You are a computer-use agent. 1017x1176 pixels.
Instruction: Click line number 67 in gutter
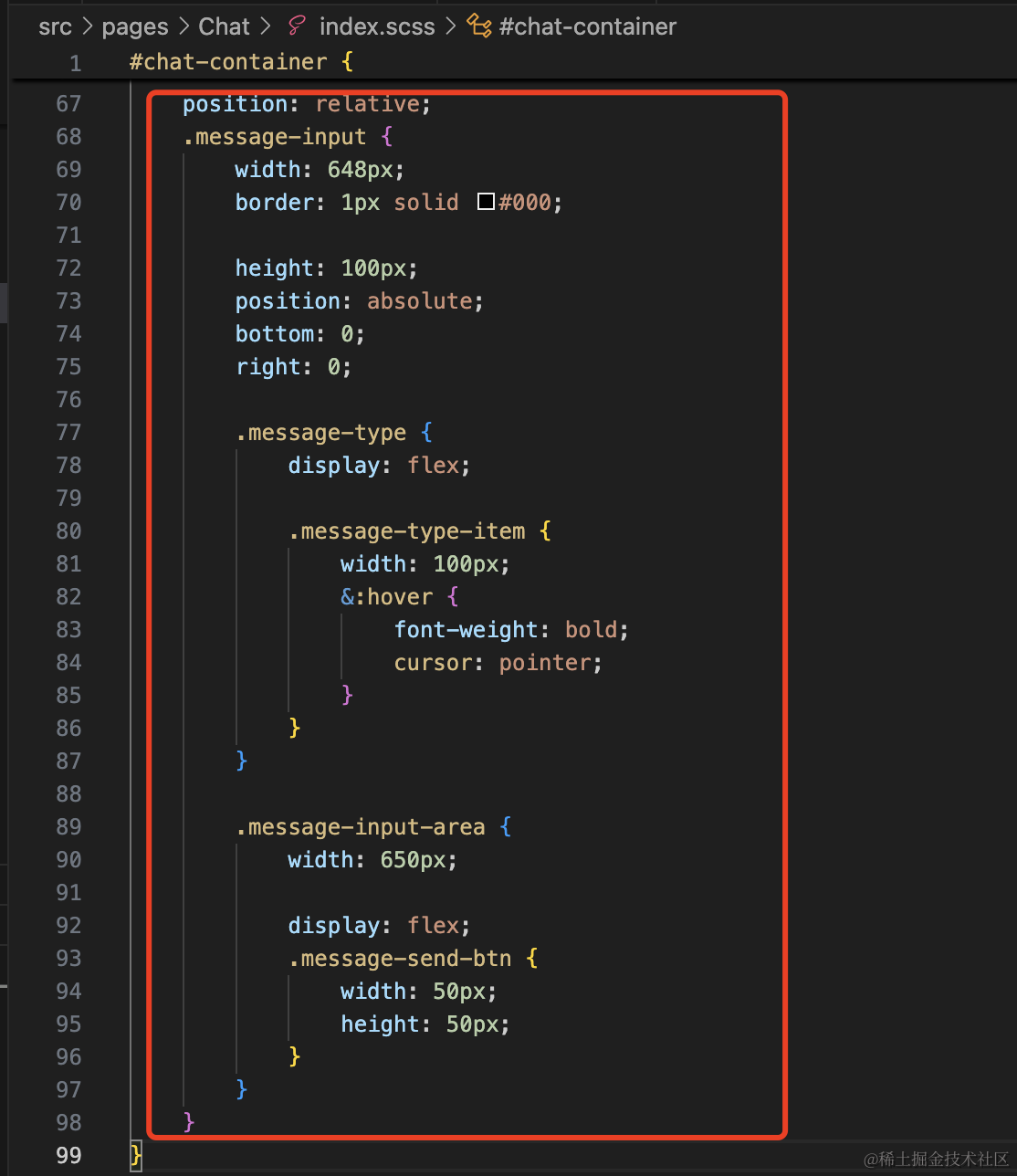[x=68, y=104]
